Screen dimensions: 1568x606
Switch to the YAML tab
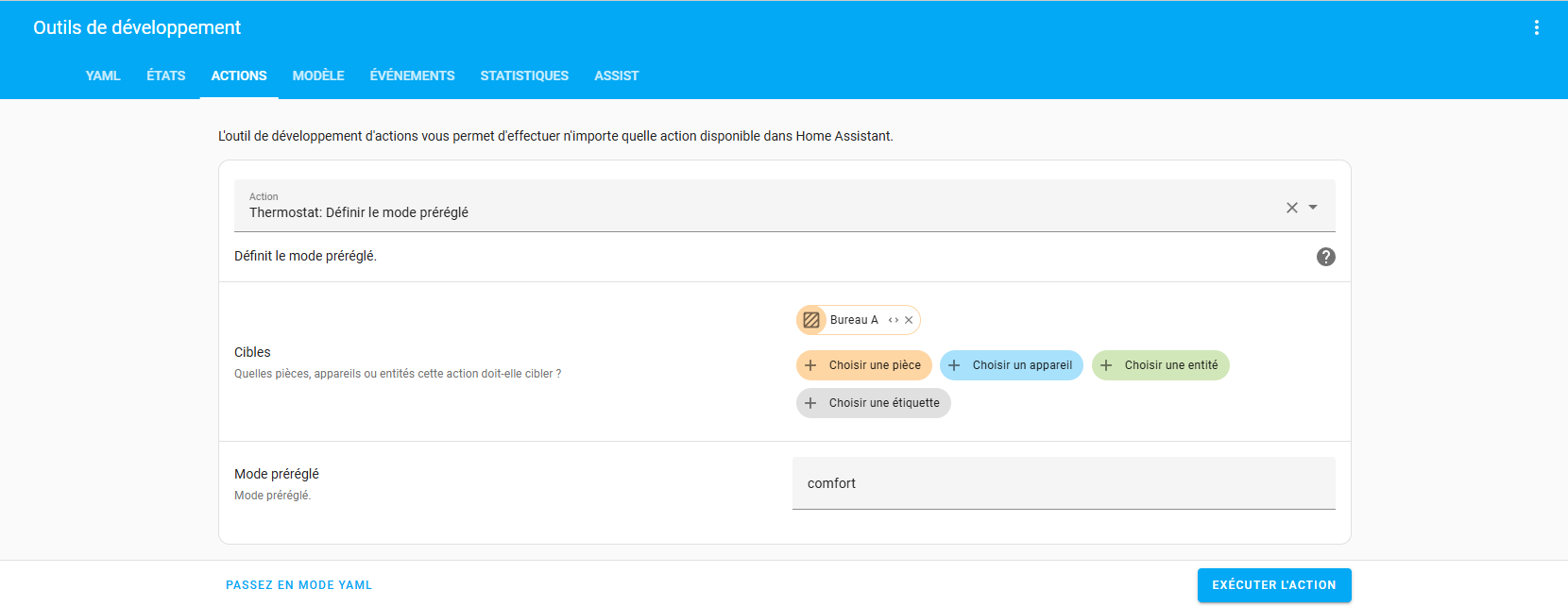click(103, 76)
